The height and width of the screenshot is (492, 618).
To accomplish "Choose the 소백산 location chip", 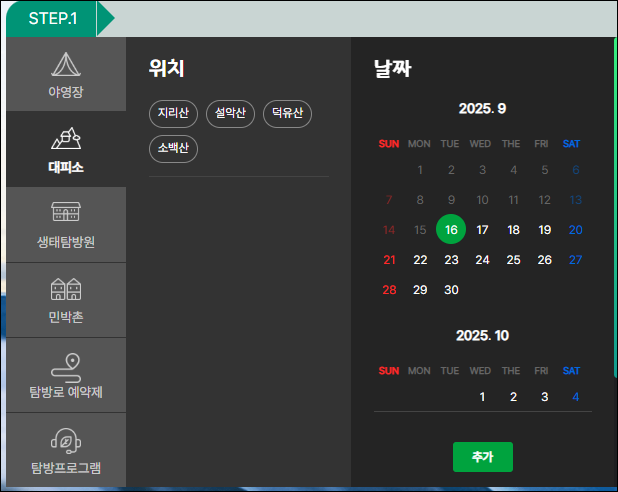I will click(x=173, y=149).
